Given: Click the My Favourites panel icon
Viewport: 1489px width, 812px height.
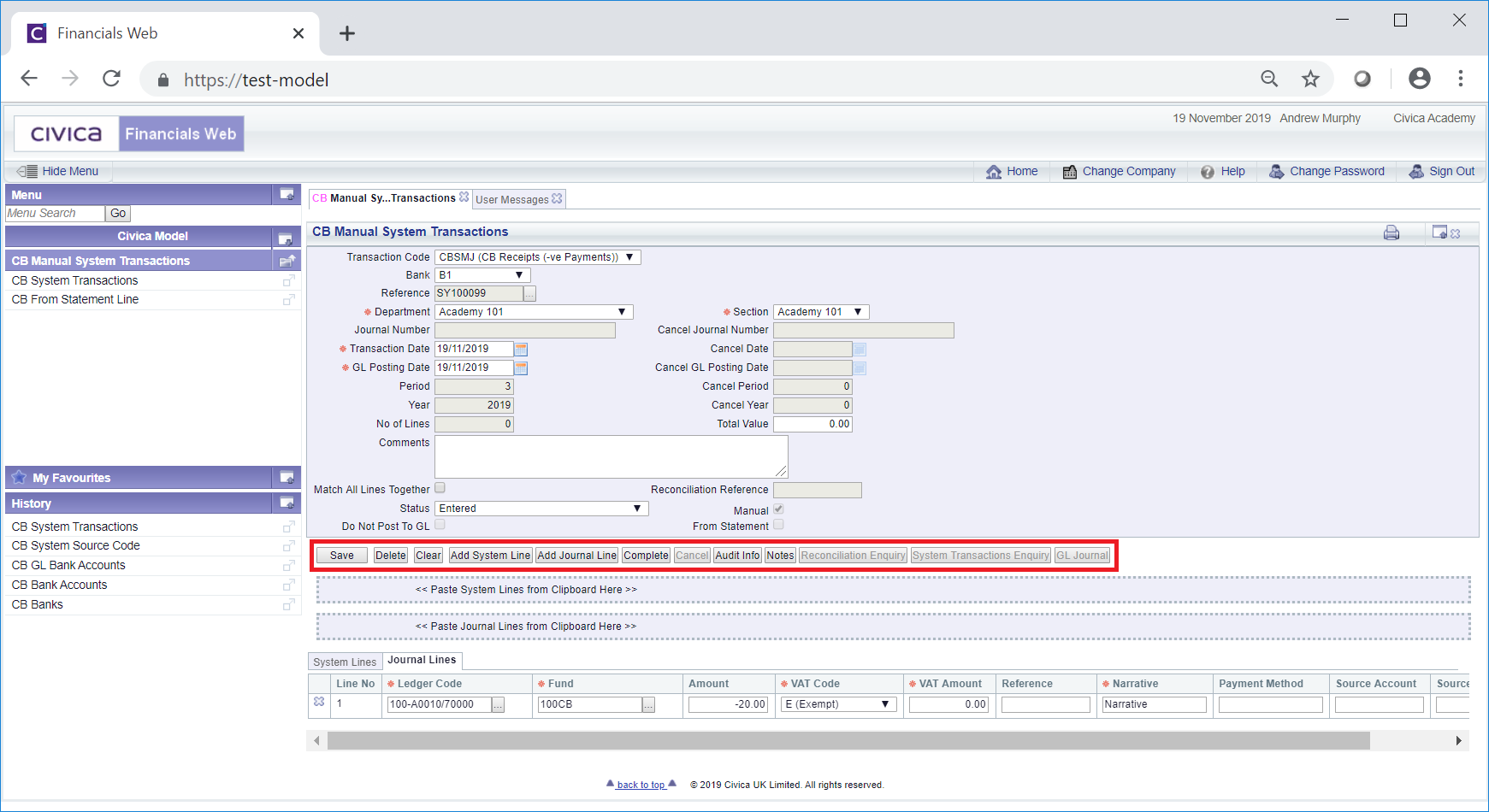Looking at the screenshot, I should pos(287,478).
